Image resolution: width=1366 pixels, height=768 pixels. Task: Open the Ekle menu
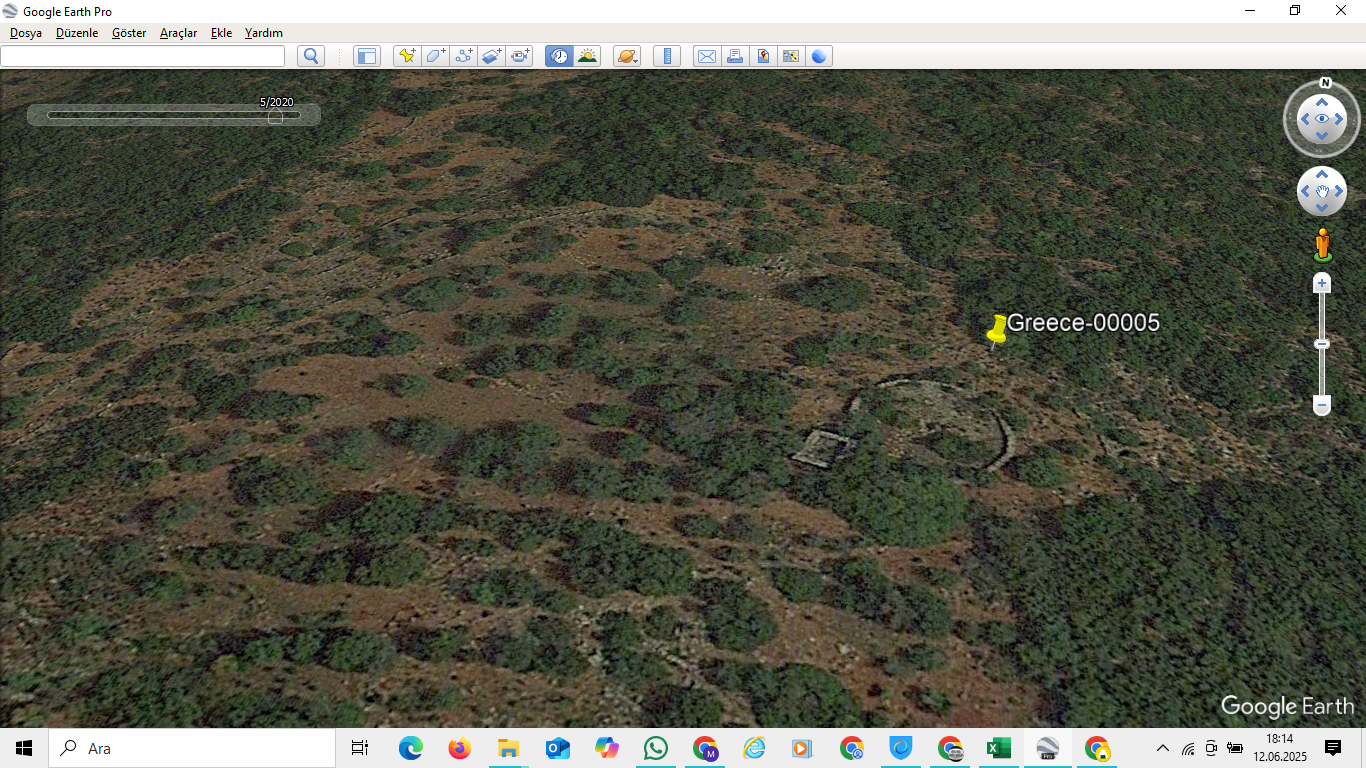(221, 33)
